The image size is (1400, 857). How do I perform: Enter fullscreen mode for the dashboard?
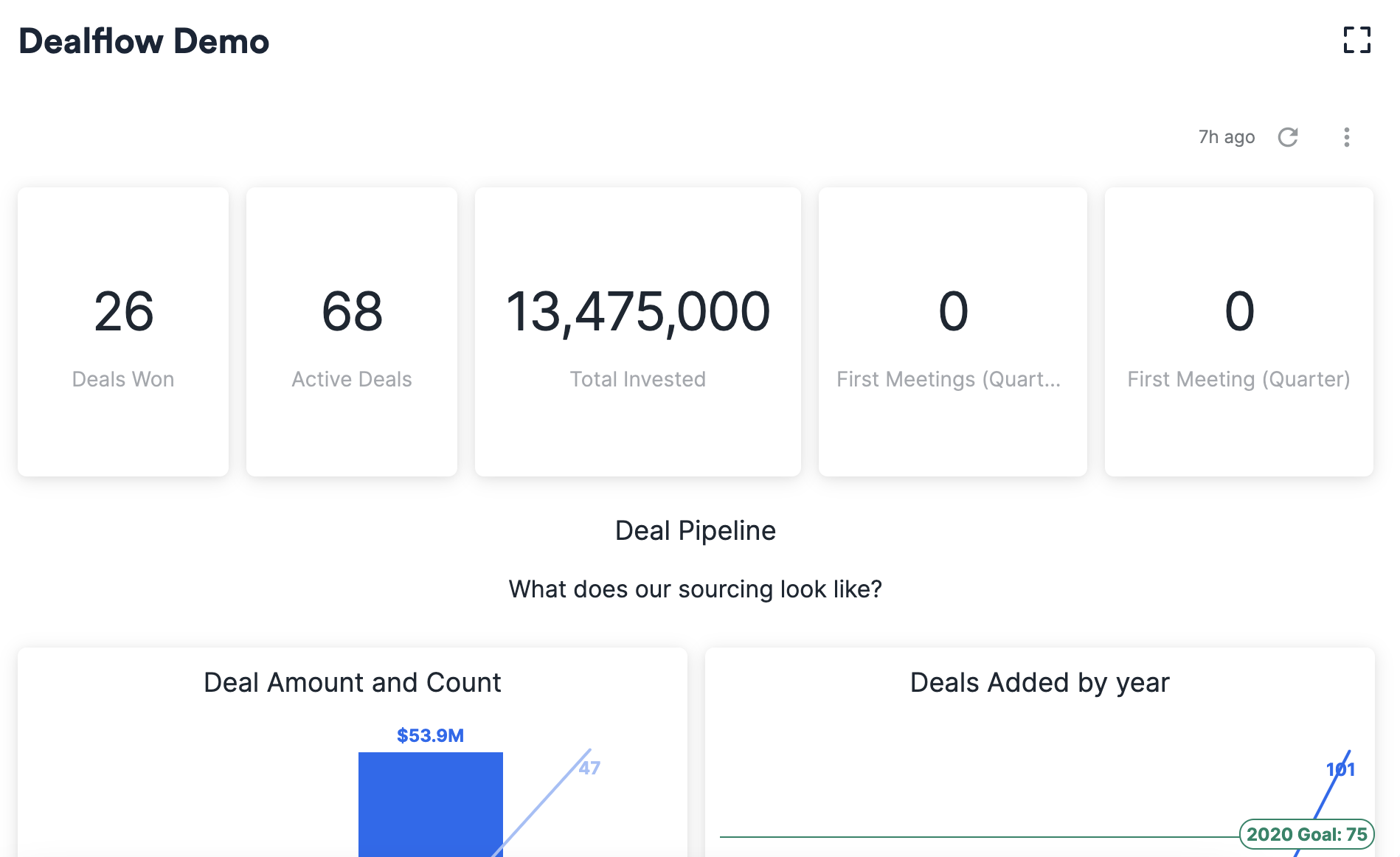pos(1356,42)
